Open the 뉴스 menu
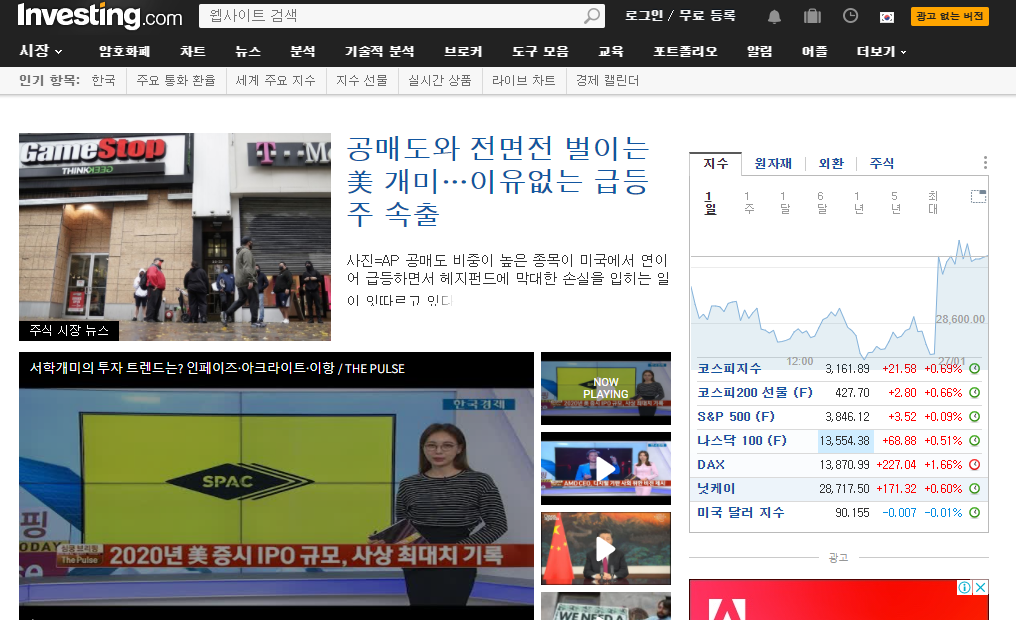The height and width of the screenshot is (620, 1016). tap(248, 51)
